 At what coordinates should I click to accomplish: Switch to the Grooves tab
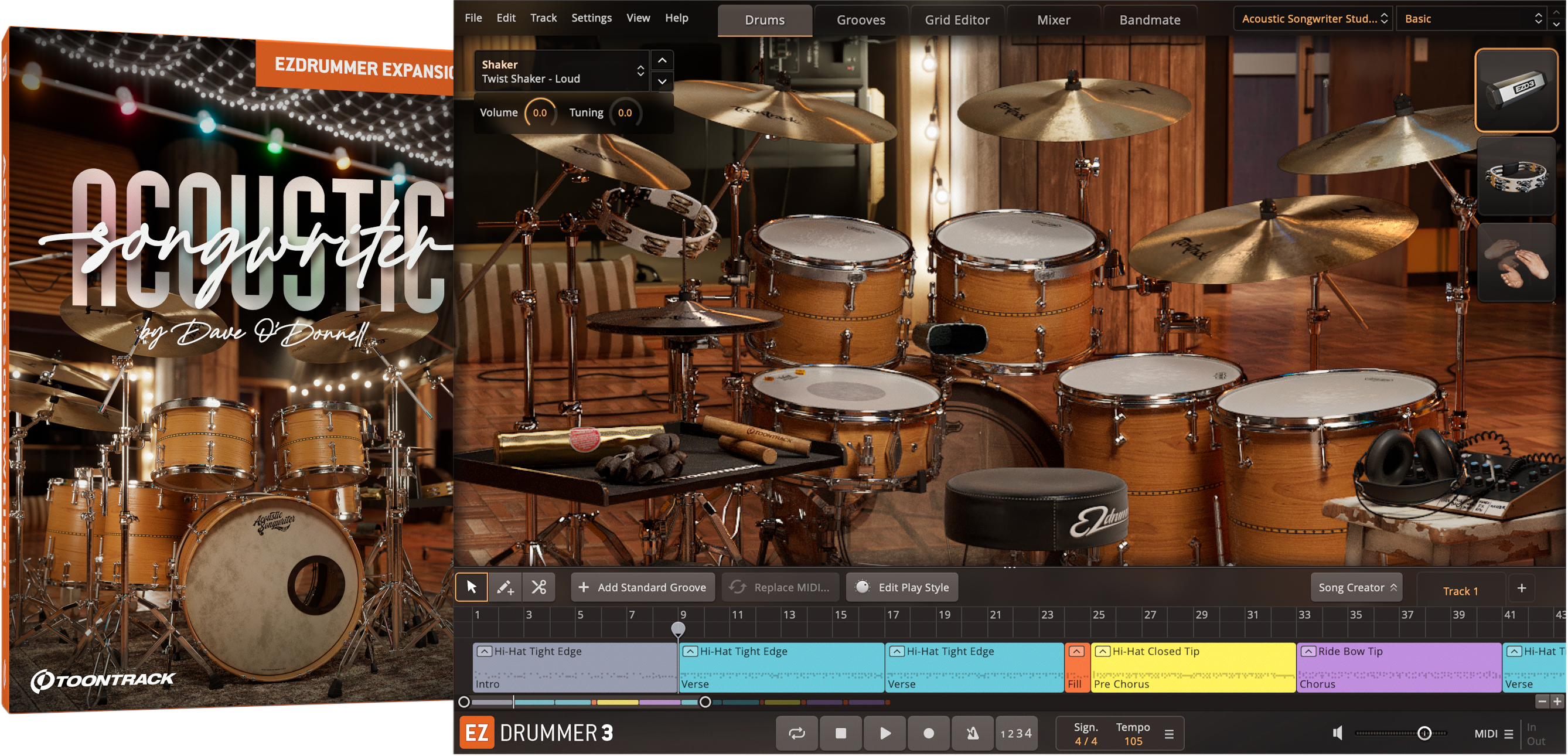point(860,19)
